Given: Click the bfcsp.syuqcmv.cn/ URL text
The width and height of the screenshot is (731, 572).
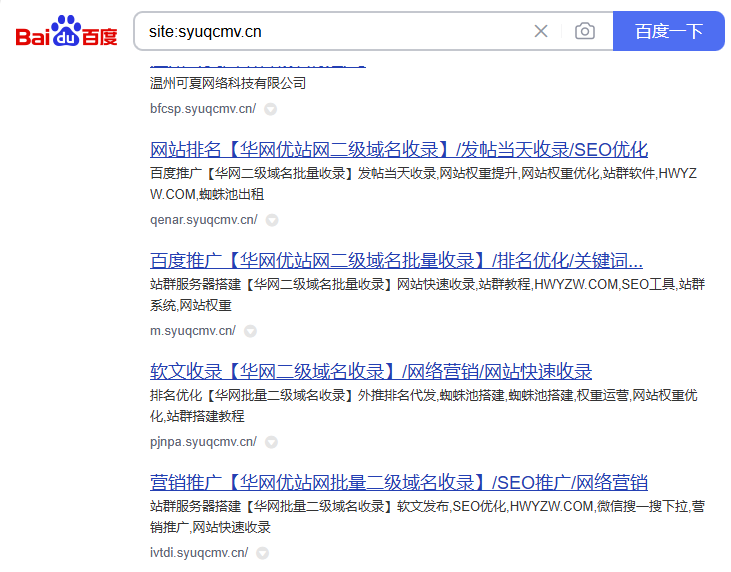Looking at the screenshot, I should (203, 109).
